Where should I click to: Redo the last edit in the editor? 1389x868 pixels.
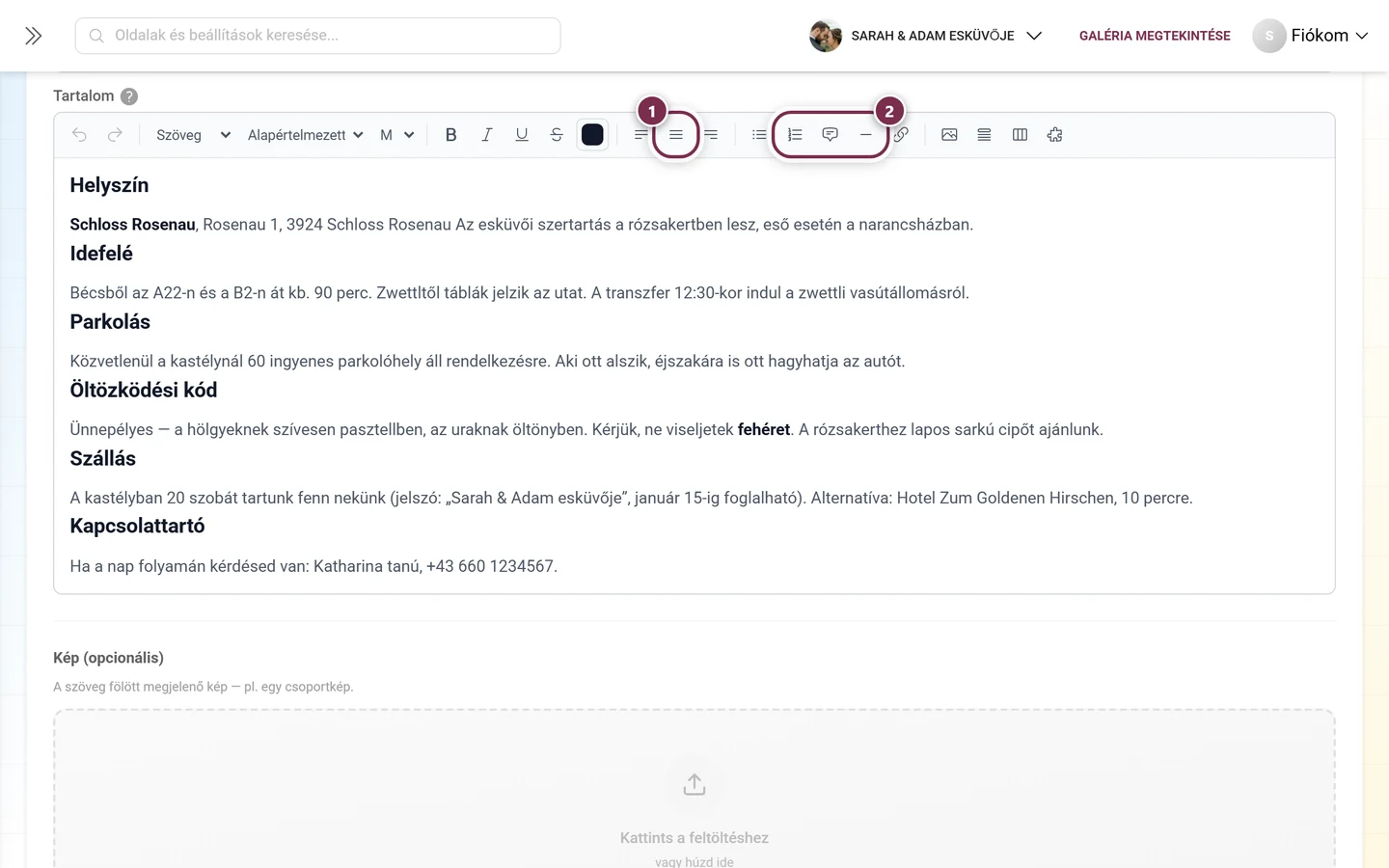tap(115, 135)
